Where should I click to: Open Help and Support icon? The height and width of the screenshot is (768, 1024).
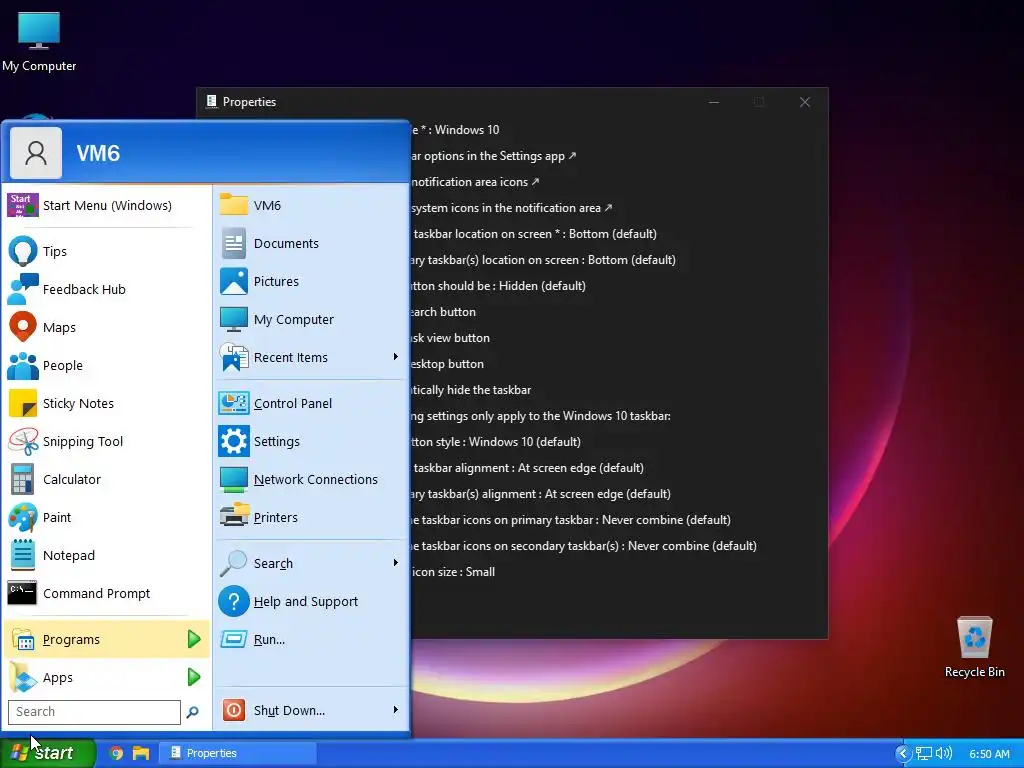(x=234, y=601)
